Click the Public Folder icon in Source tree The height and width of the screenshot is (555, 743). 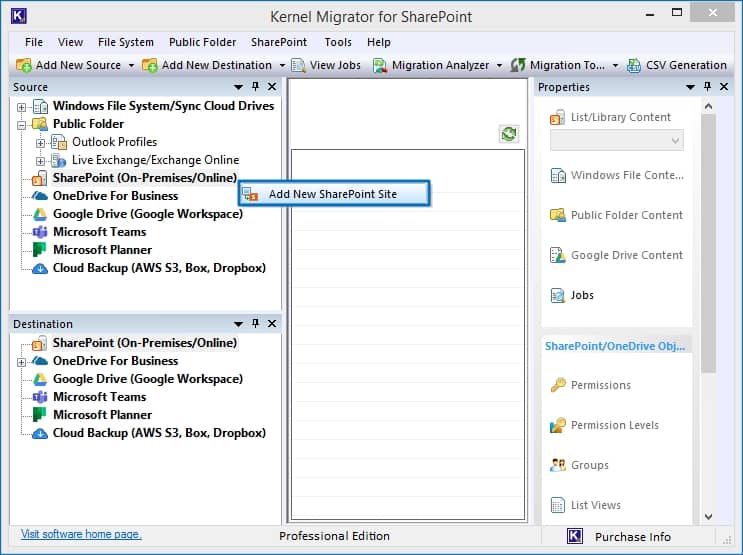point(40,124)
